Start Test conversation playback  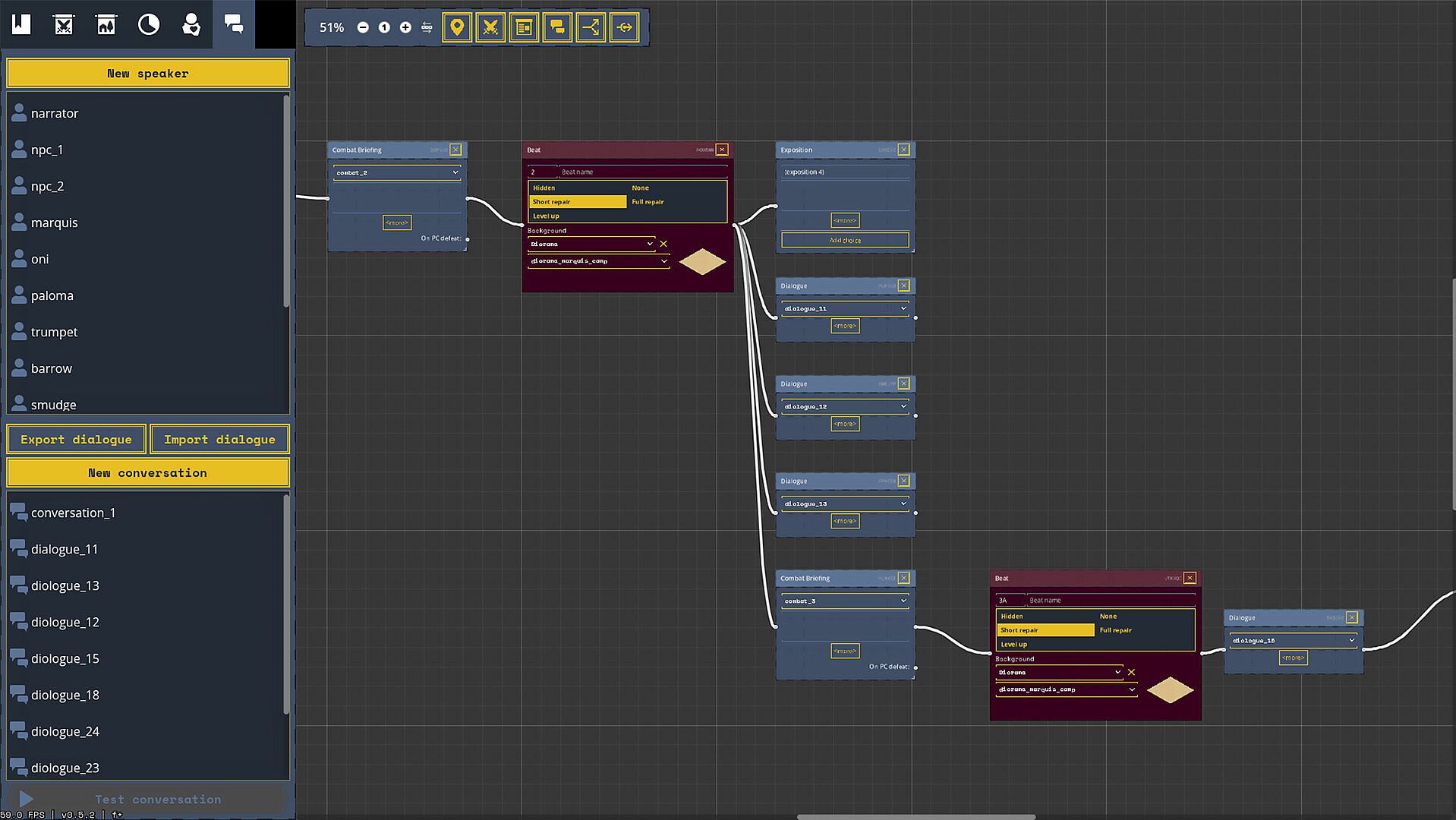click(148, 799)
